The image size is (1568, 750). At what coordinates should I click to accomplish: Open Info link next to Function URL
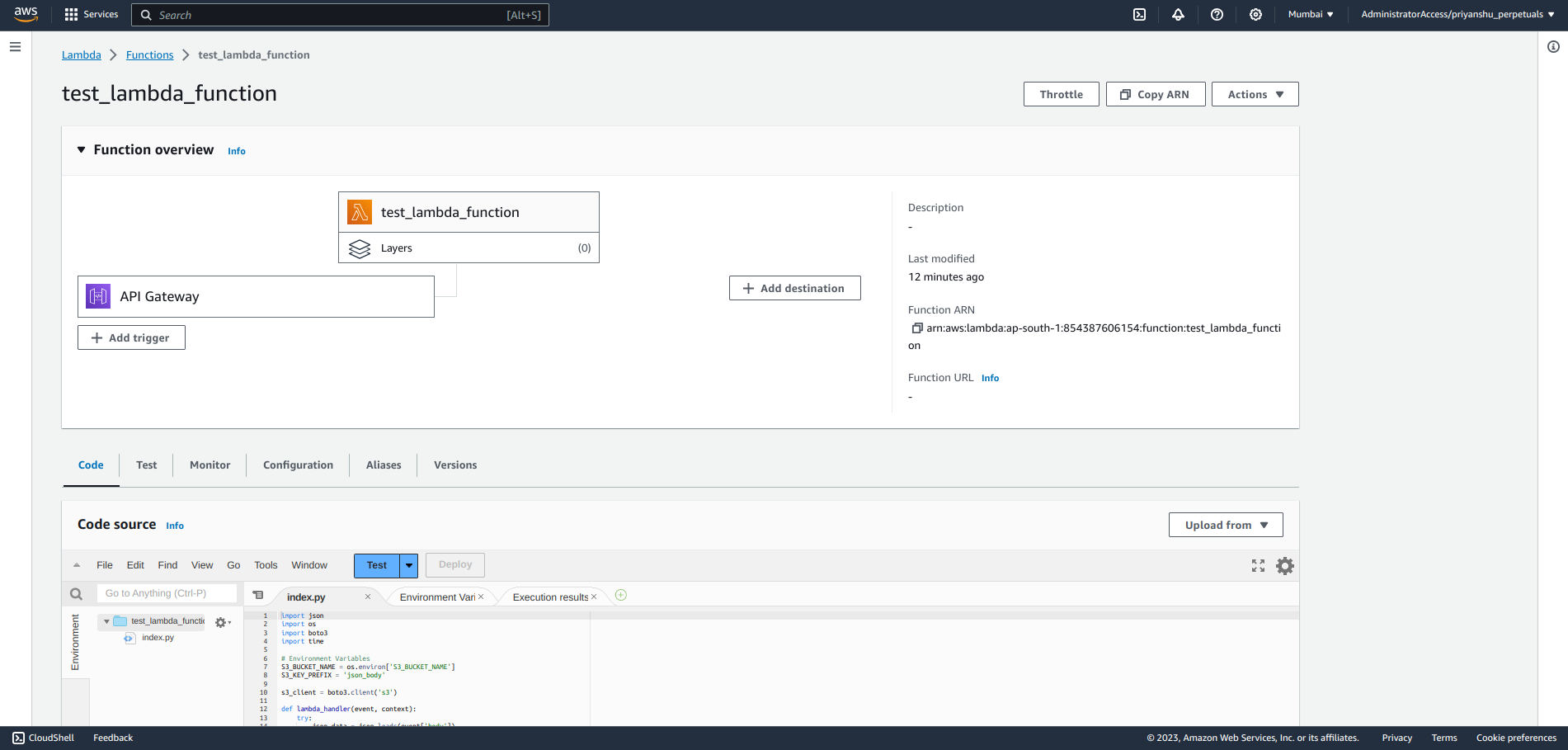click(991, 378)
